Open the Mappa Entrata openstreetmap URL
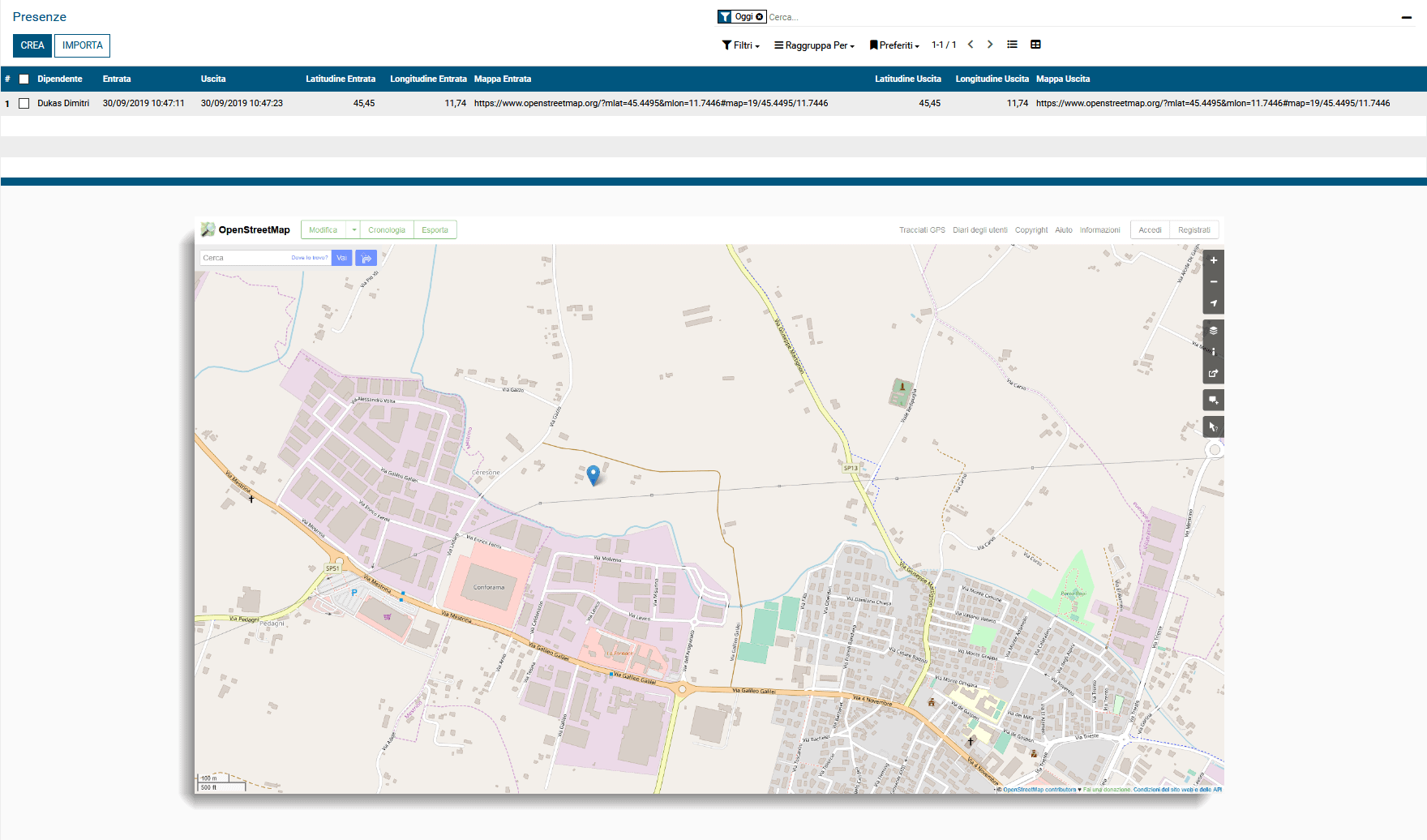 point(651,104)
